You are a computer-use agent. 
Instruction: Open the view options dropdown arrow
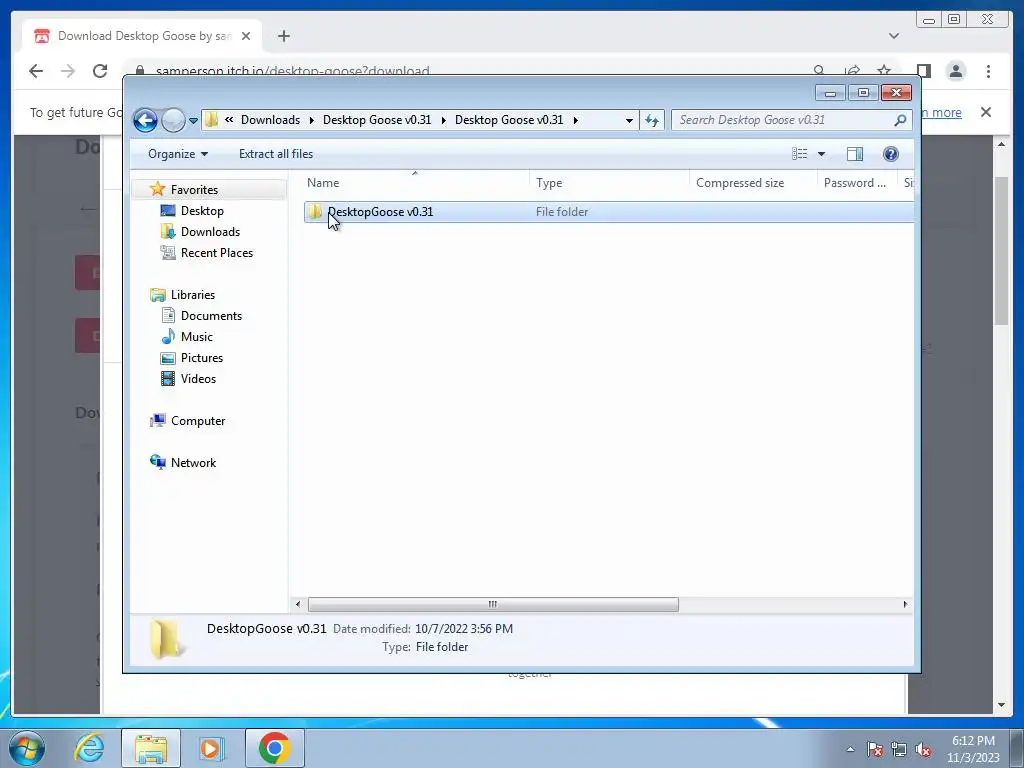(822, 154)
